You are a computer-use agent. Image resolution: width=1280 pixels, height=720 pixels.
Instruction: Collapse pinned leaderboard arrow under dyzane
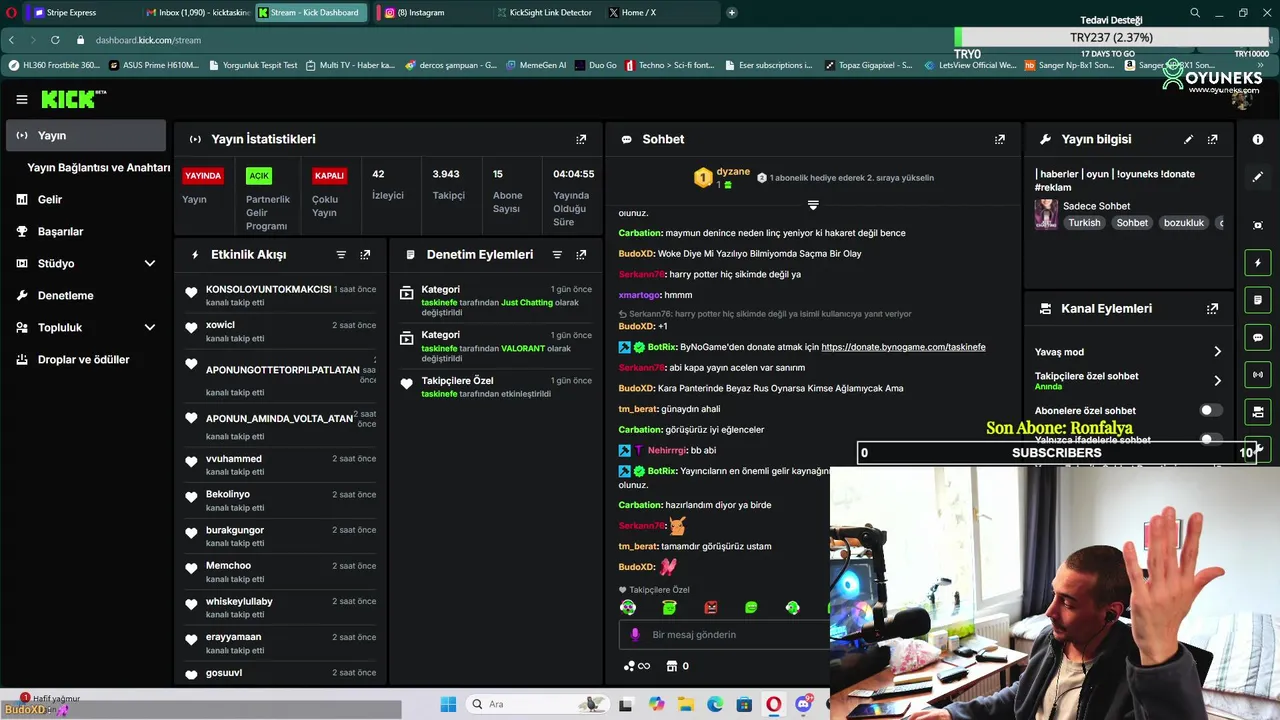tap(813, 205)
